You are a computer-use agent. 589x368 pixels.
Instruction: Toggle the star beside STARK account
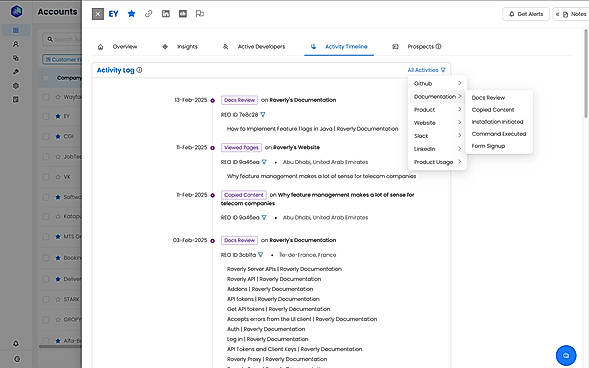coord(58,299)
